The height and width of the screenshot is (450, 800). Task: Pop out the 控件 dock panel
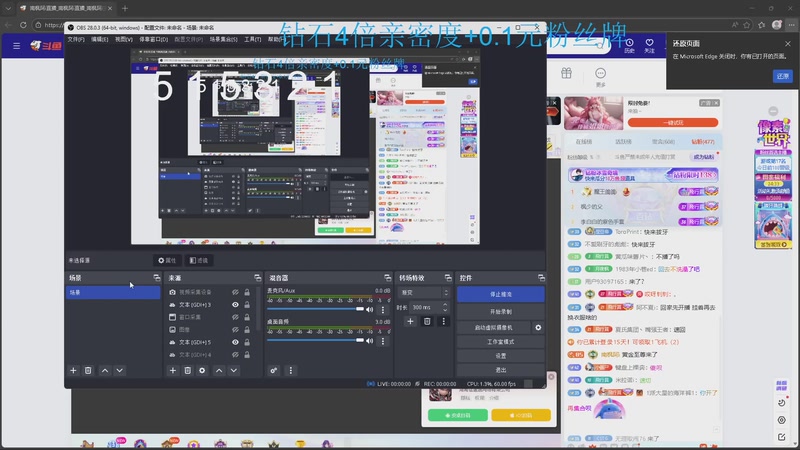click(541, 278)
